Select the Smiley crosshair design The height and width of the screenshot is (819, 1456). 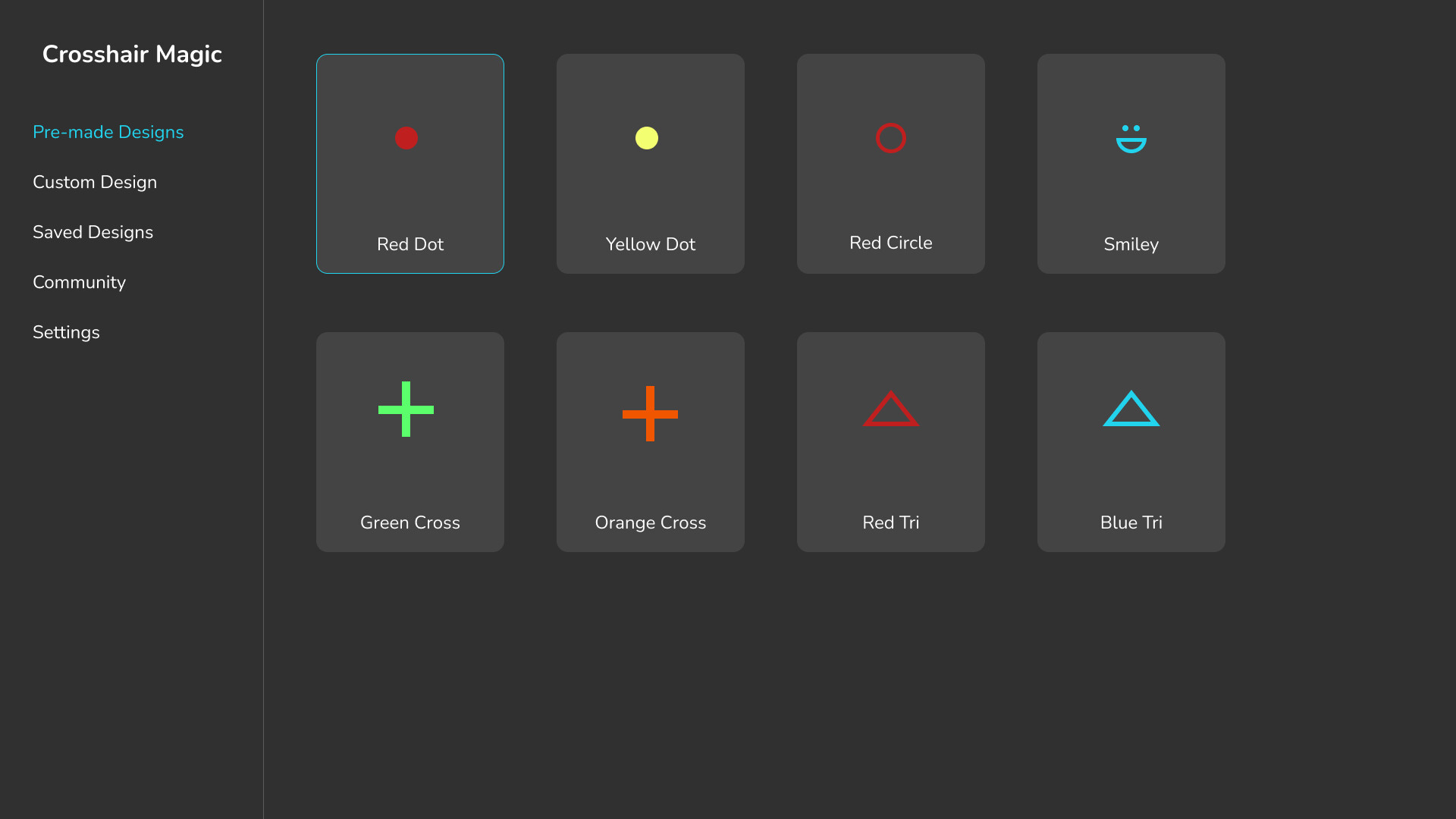pyautogui.click(x=1131, y=163)
